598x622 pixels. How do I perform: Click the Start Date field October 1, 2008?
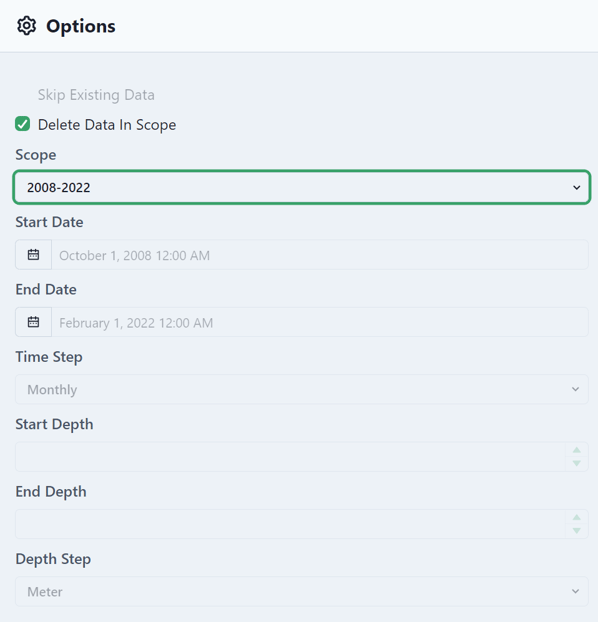(320, 255)
